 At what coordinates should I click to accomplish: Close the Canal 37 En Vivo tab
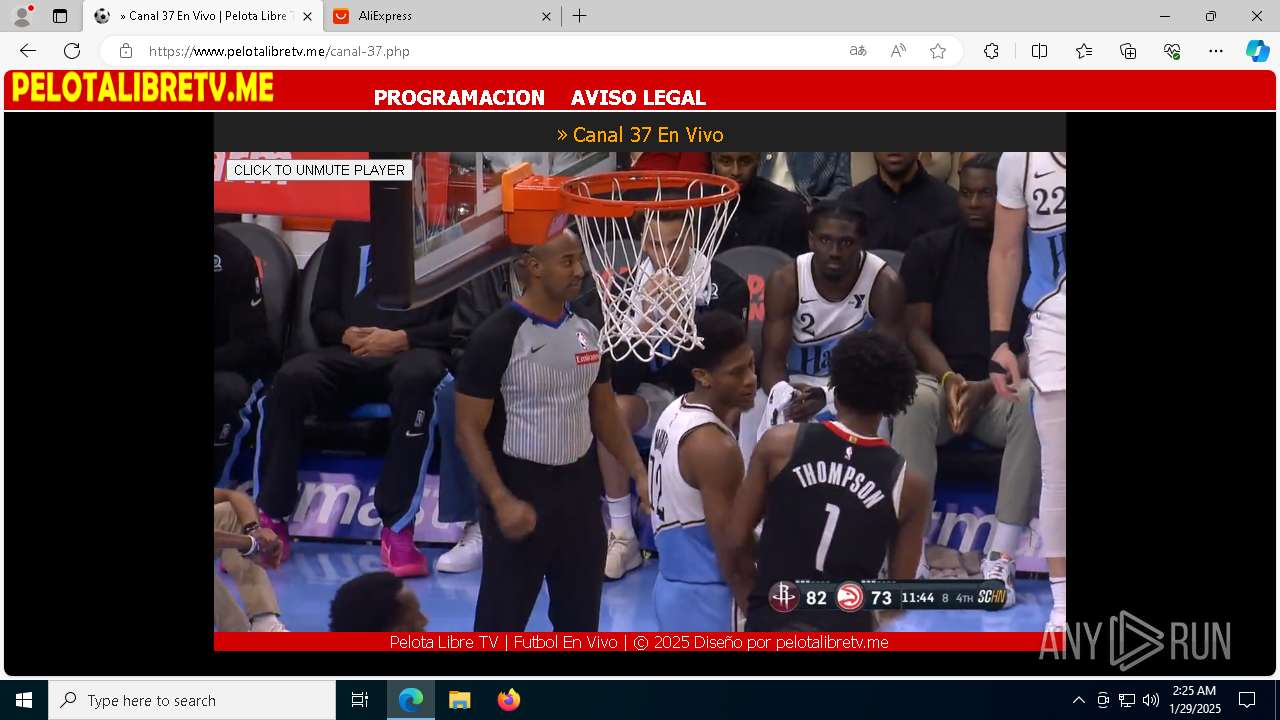click(307, 16)
